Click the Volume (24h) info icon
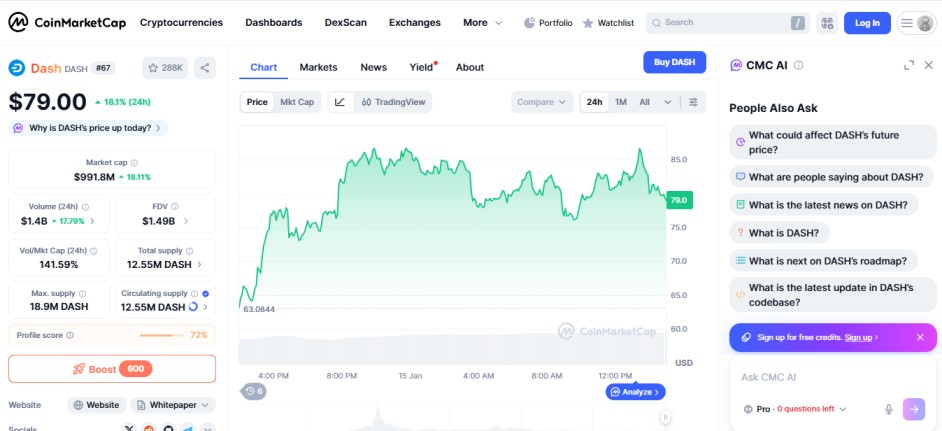The height and width of the screenshot is (431, 942). [x=85, y=206]
